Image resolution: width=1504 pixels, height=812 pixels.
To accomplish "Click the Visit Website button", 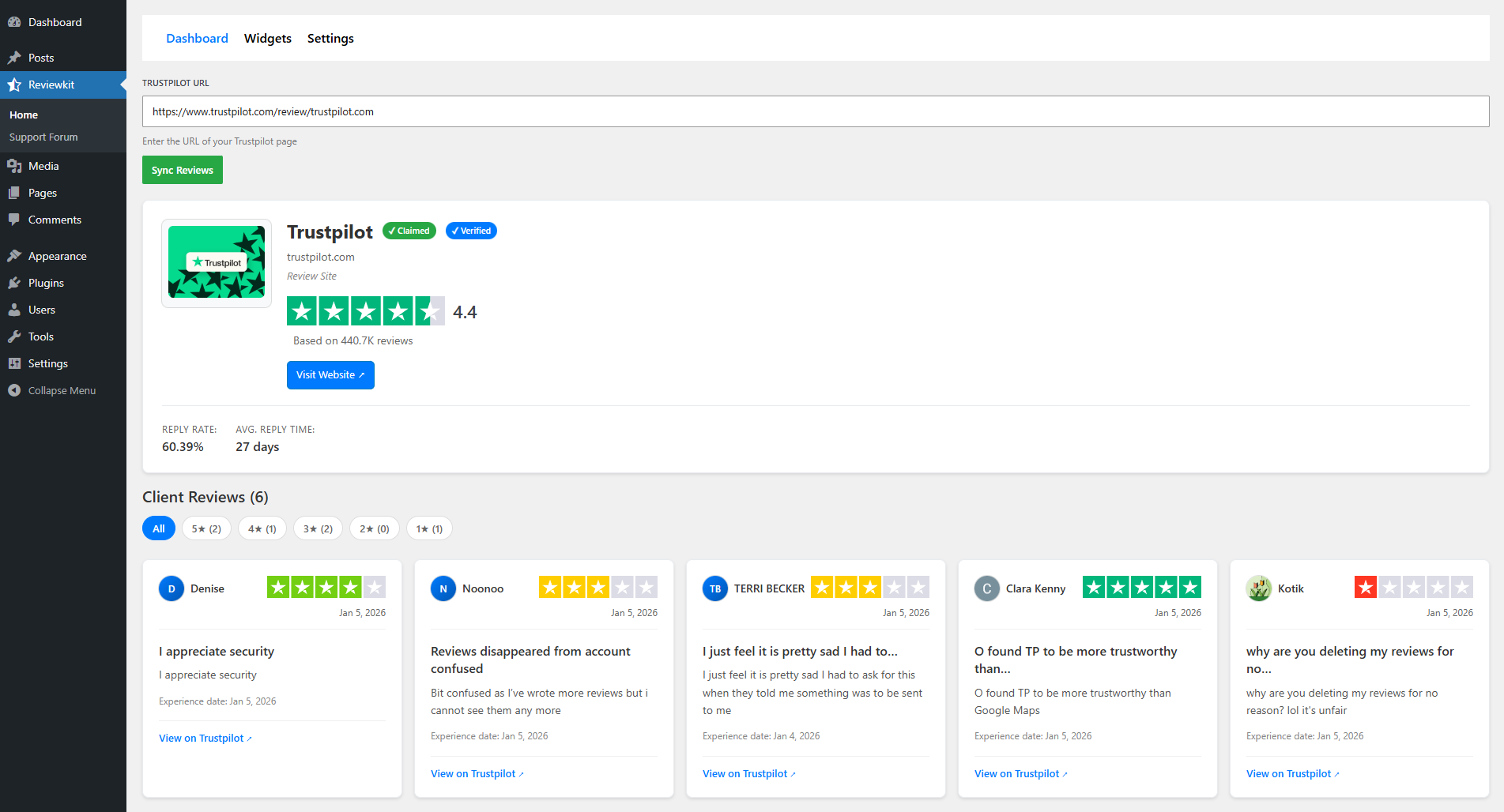I will 330,375.
